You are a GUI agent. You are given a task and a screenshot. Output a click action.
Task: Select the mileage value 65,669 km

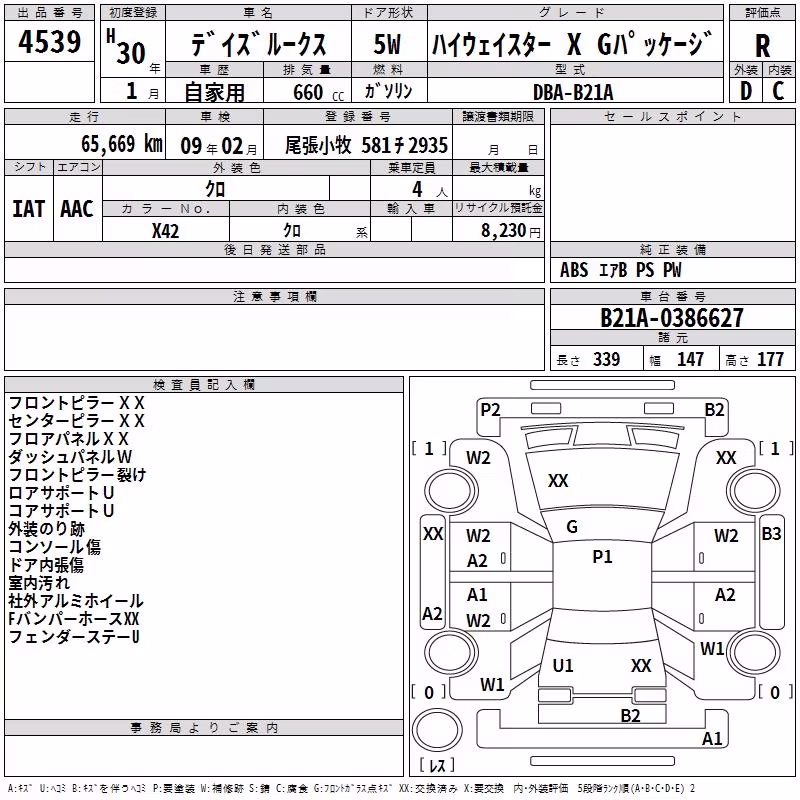coord(121,144)
